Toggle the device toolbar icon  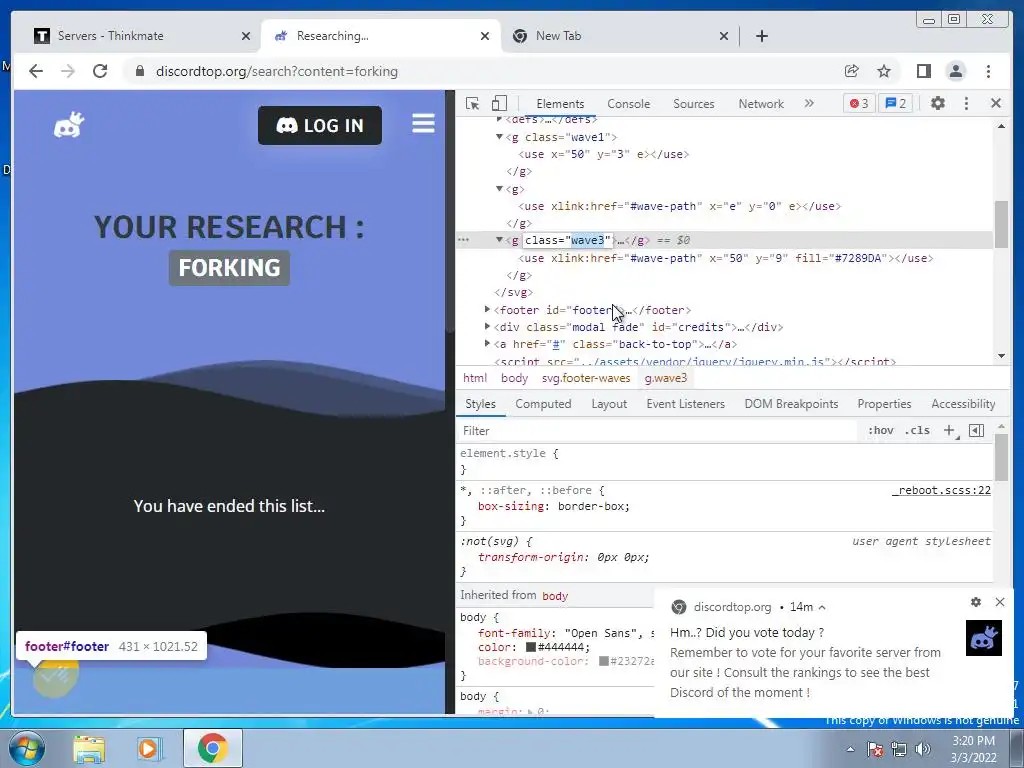[499, 103]
